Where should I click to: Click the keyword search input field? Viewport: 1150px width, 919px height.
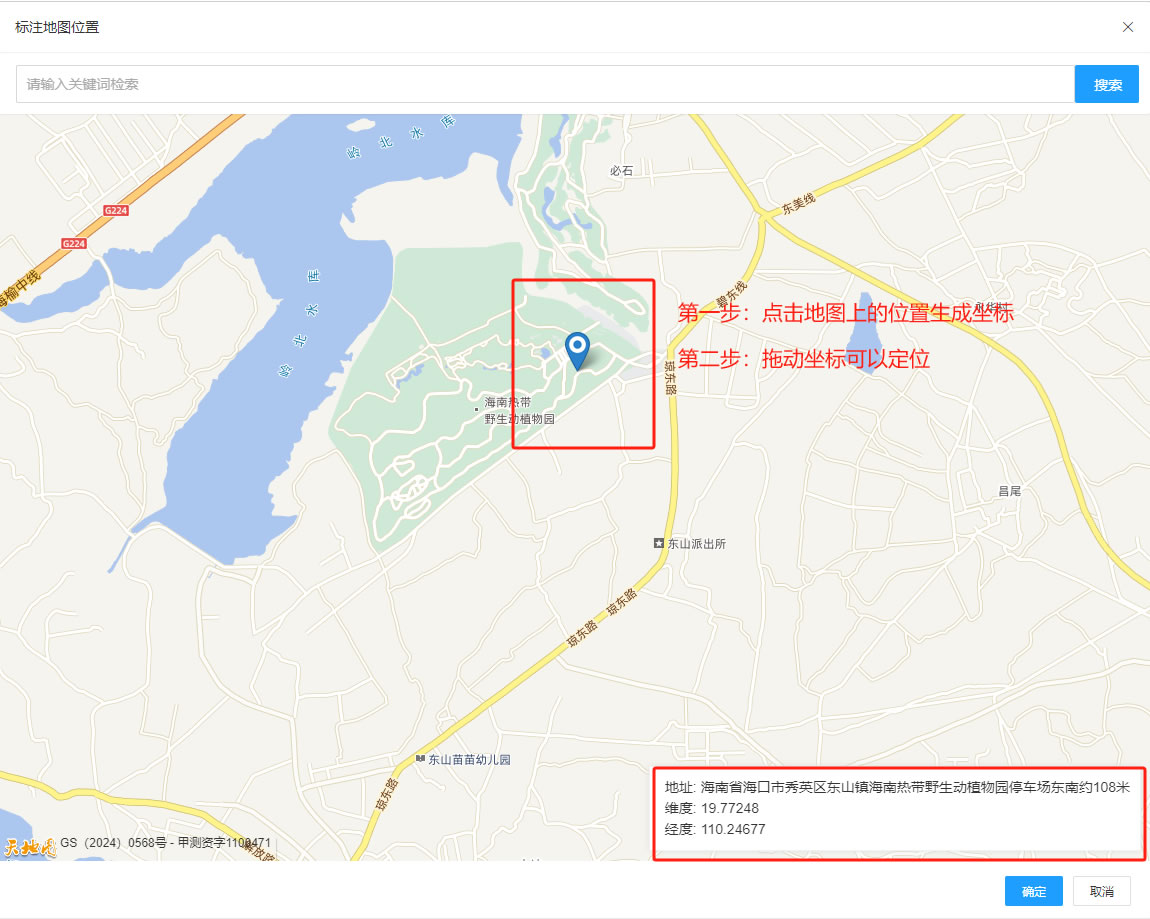click(x=545, y=85)
